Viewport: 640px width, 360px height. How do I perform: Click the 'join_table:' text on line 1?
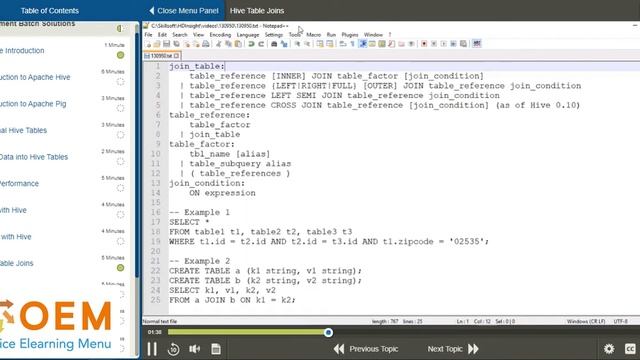tap(197, 66)
